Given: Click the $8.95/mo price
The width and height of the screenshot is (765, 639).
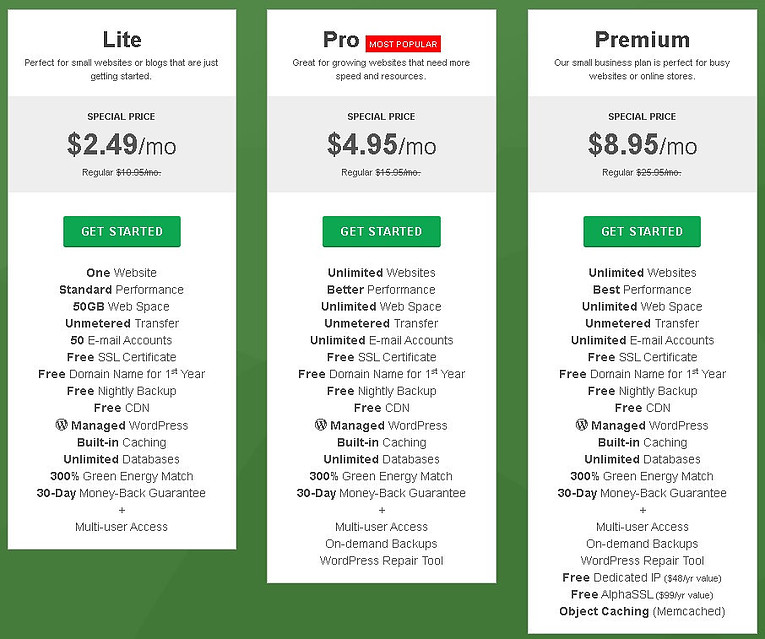Looking at the screenshot, I should [642, 145].
